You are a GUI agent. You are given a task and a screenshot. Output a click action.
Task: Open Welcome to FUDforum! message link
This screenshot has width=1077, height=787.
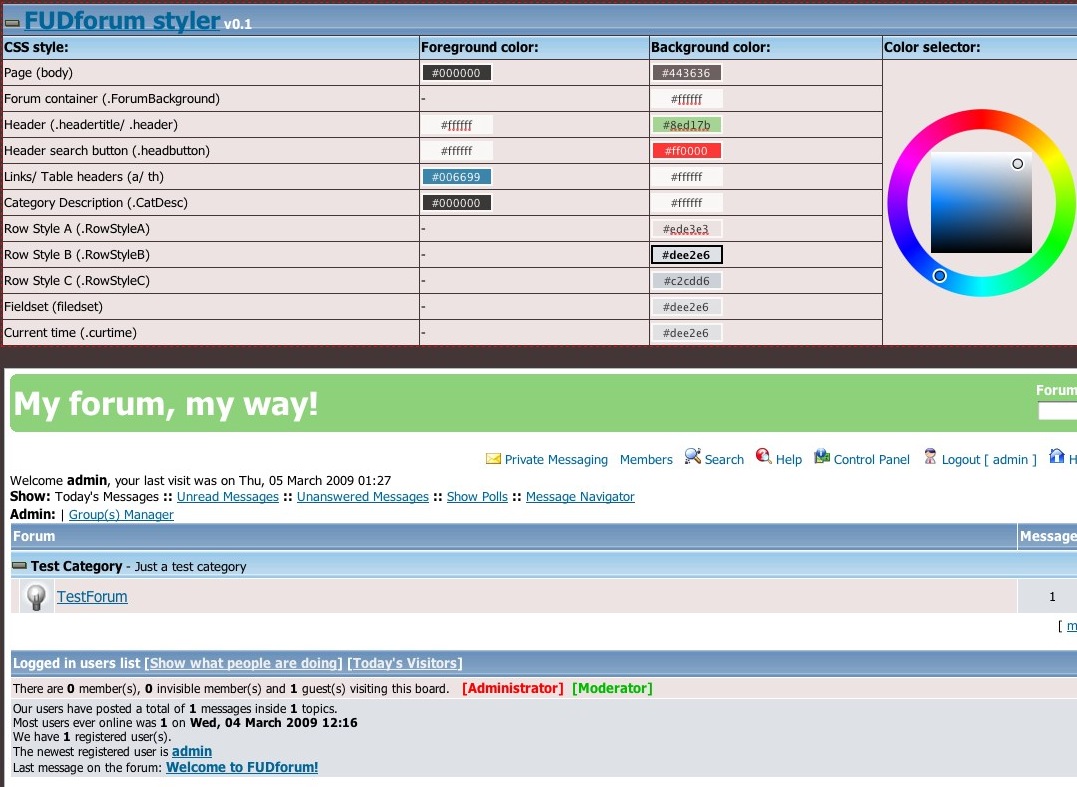(x=242, y=767)
